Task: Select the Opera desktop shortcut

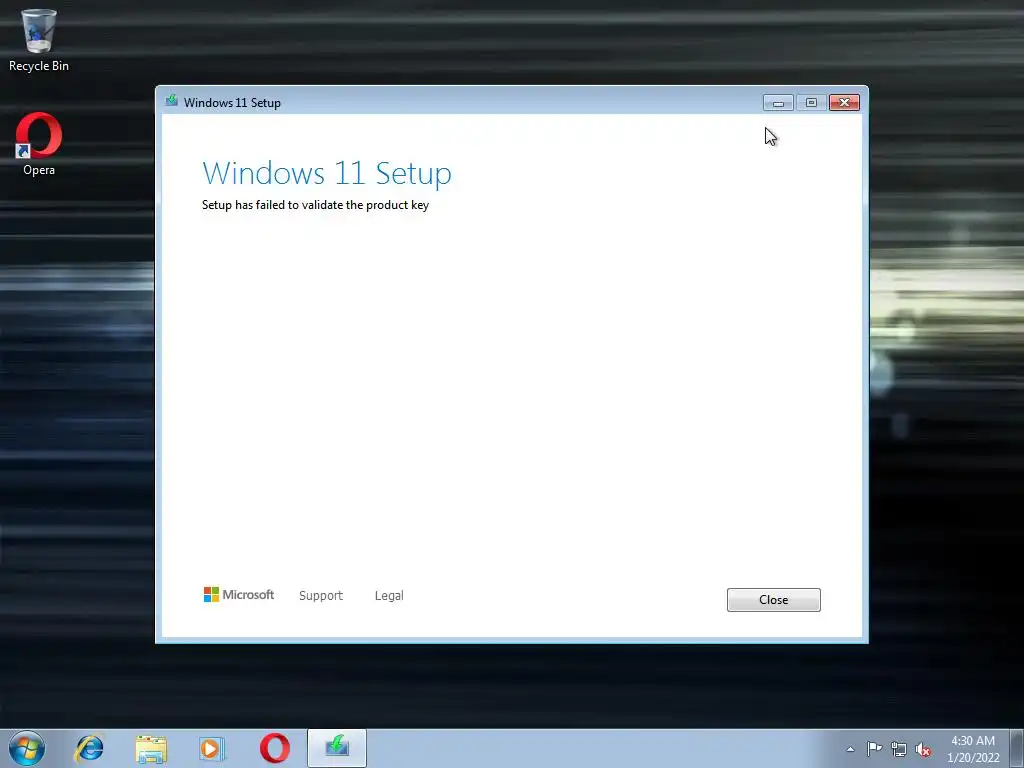Action: (39, 144)
